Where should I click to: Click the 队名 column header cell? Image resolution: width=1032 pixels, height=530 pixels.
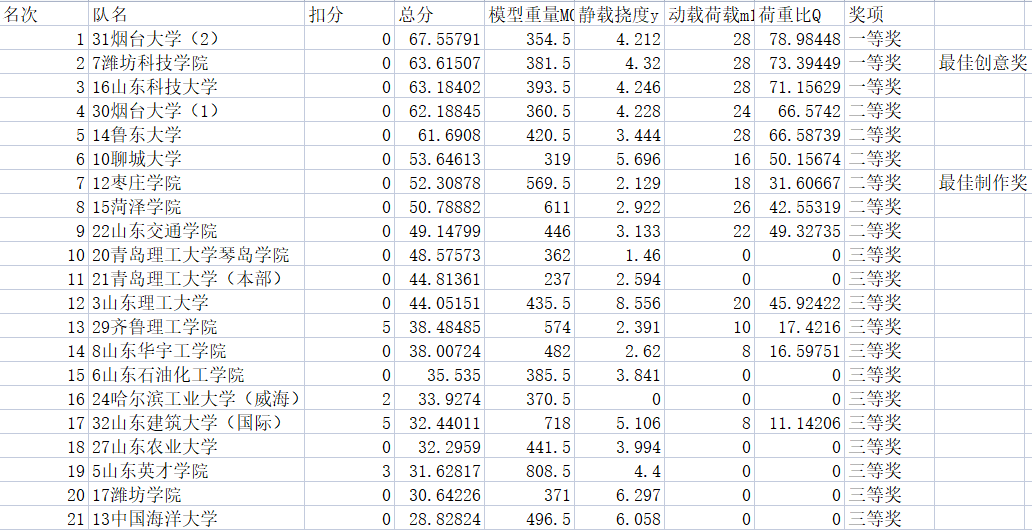pyautogui.click(x=110, y=14)
